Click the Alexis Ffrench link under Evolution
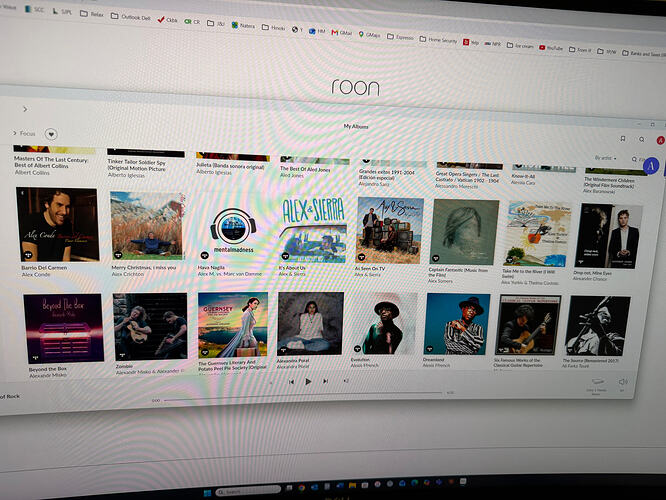The height and width of the screenshot is (500, 666). 364,365
